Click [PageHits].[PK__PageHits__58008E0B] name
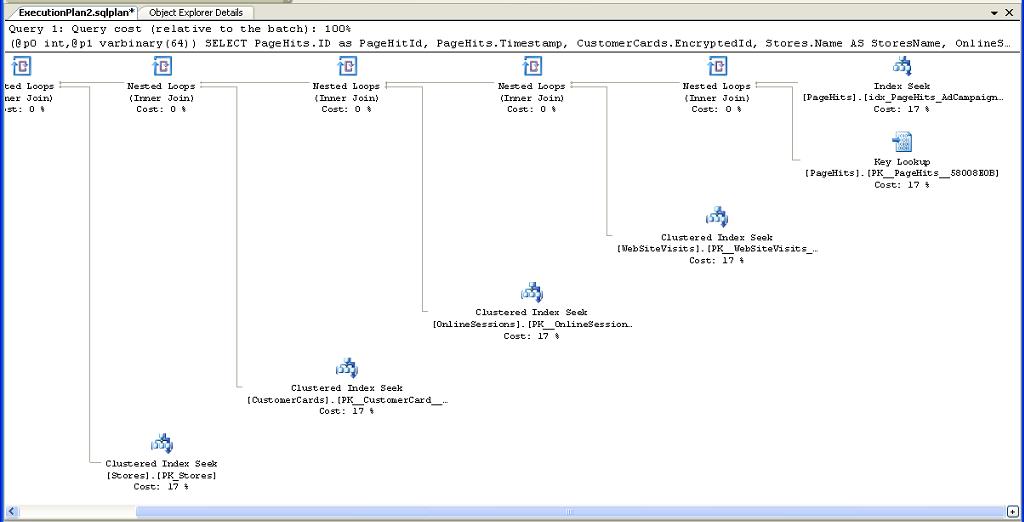The image size is (1024, 522). [x=902, y=173]
